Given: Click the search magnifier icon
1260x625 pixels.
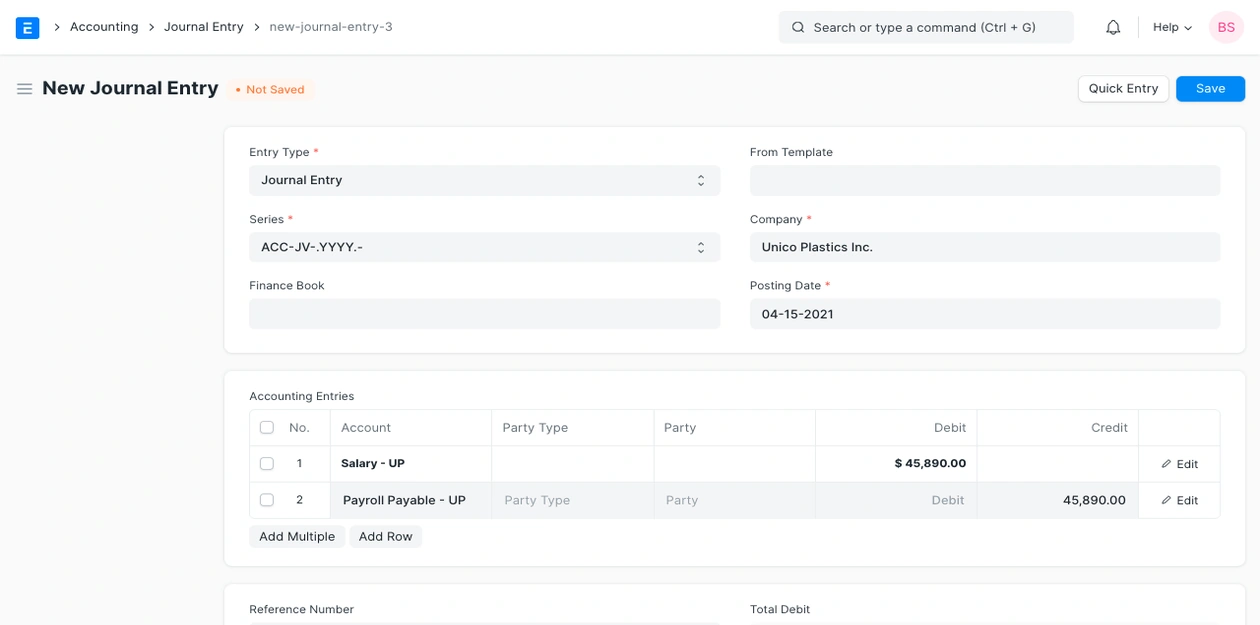Looking at the screenshot, I should point(798,28).
